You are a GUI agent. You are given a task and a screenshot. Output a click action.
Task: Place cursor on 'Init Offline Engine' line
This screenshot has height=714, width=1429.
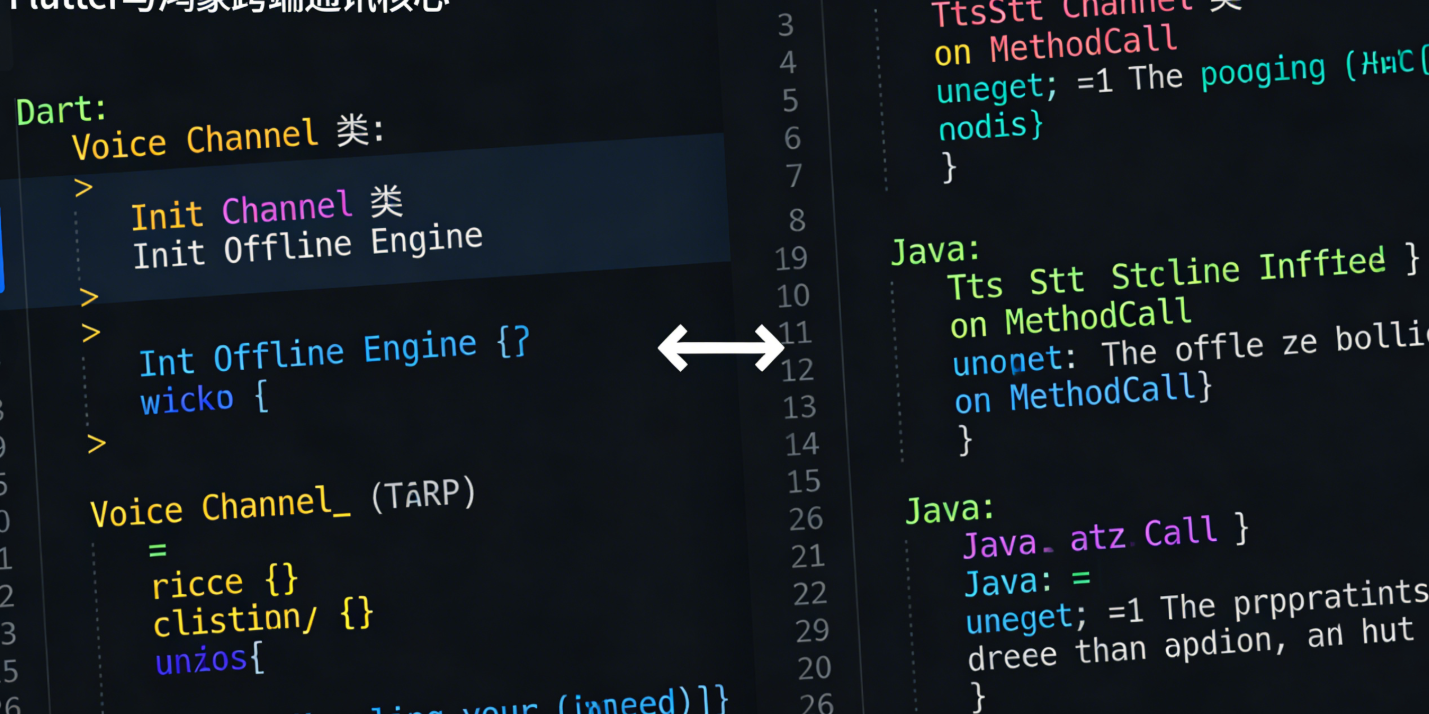(308, 246)
